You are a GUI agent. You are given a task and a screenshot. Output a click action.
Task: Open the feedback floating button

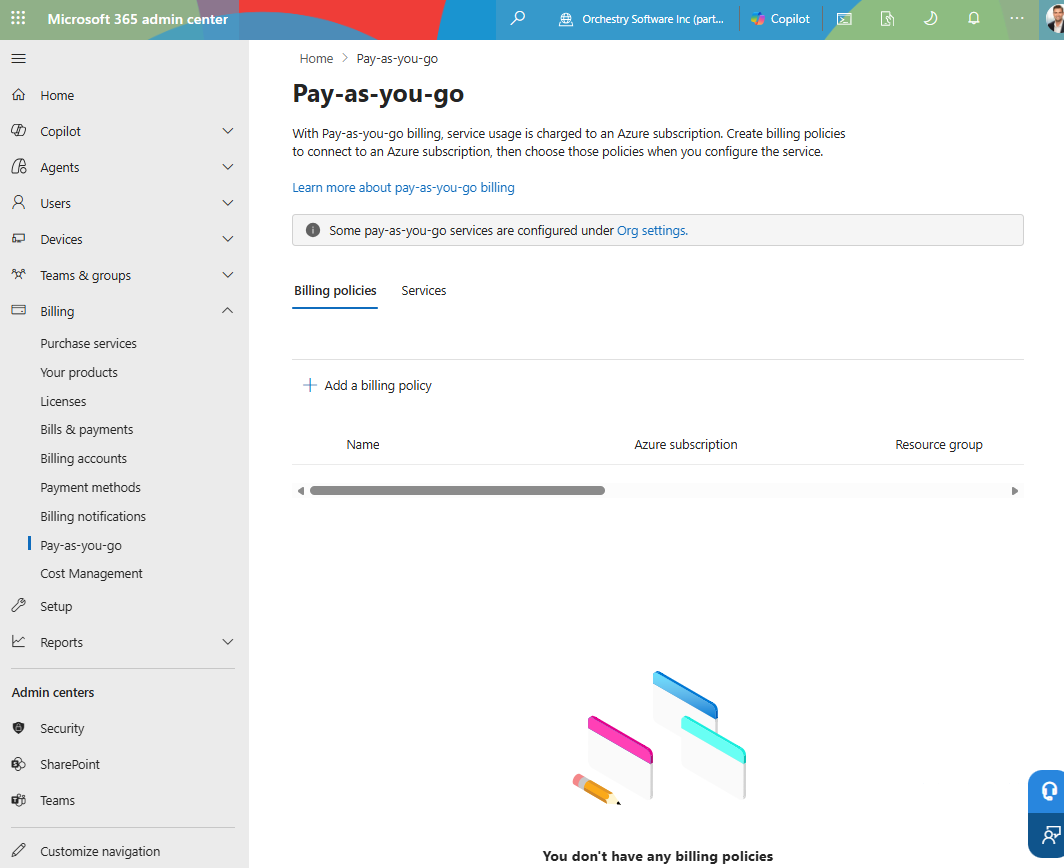1050,836
